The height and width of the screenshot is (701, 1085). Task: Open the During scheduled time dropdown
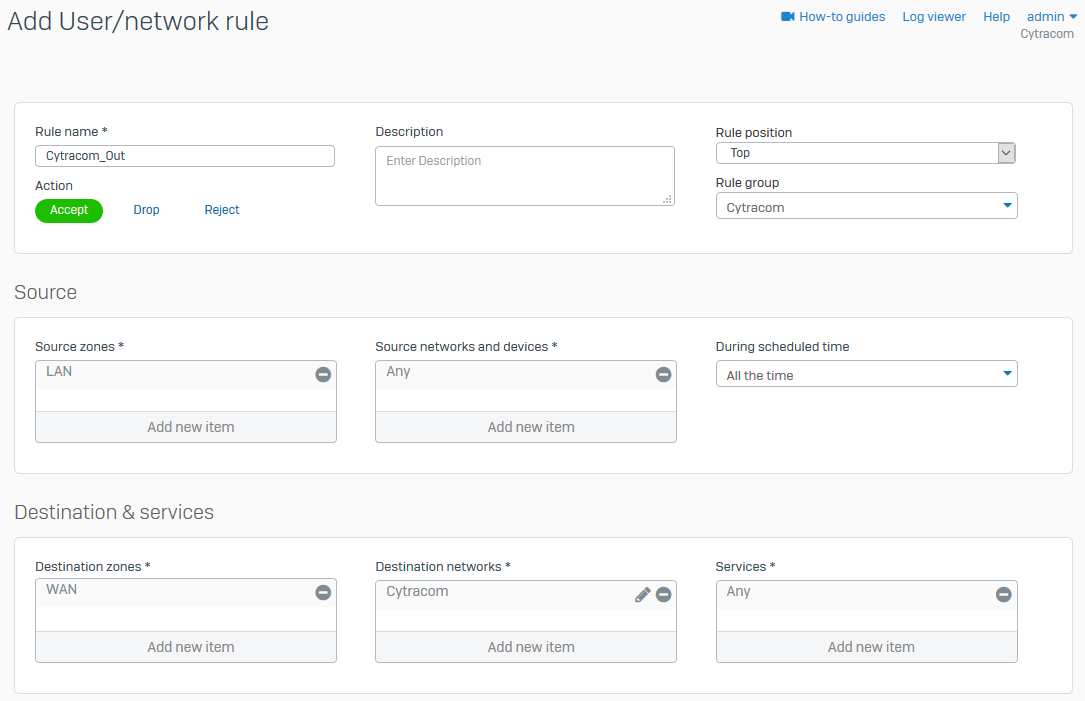point(866,374)
